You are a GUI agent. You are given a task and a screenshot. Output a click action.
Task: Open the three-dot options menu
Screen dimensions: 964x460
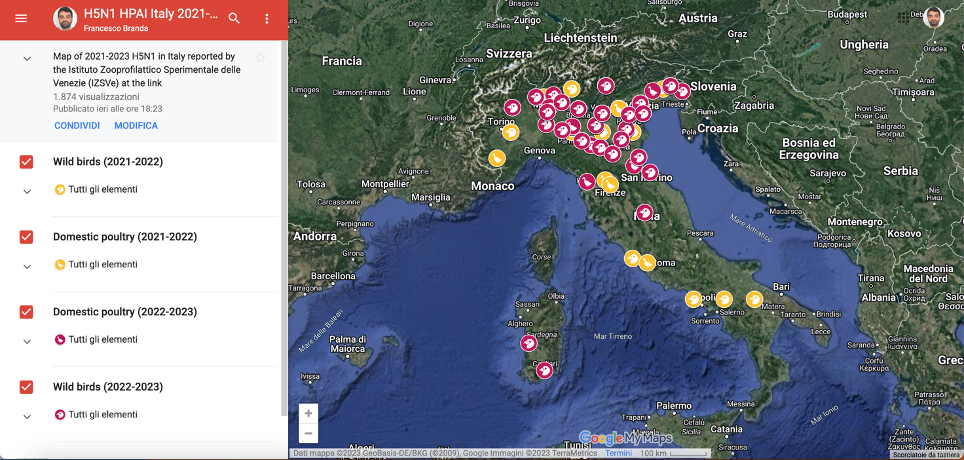pyautogui.click(x=266, y=18)
